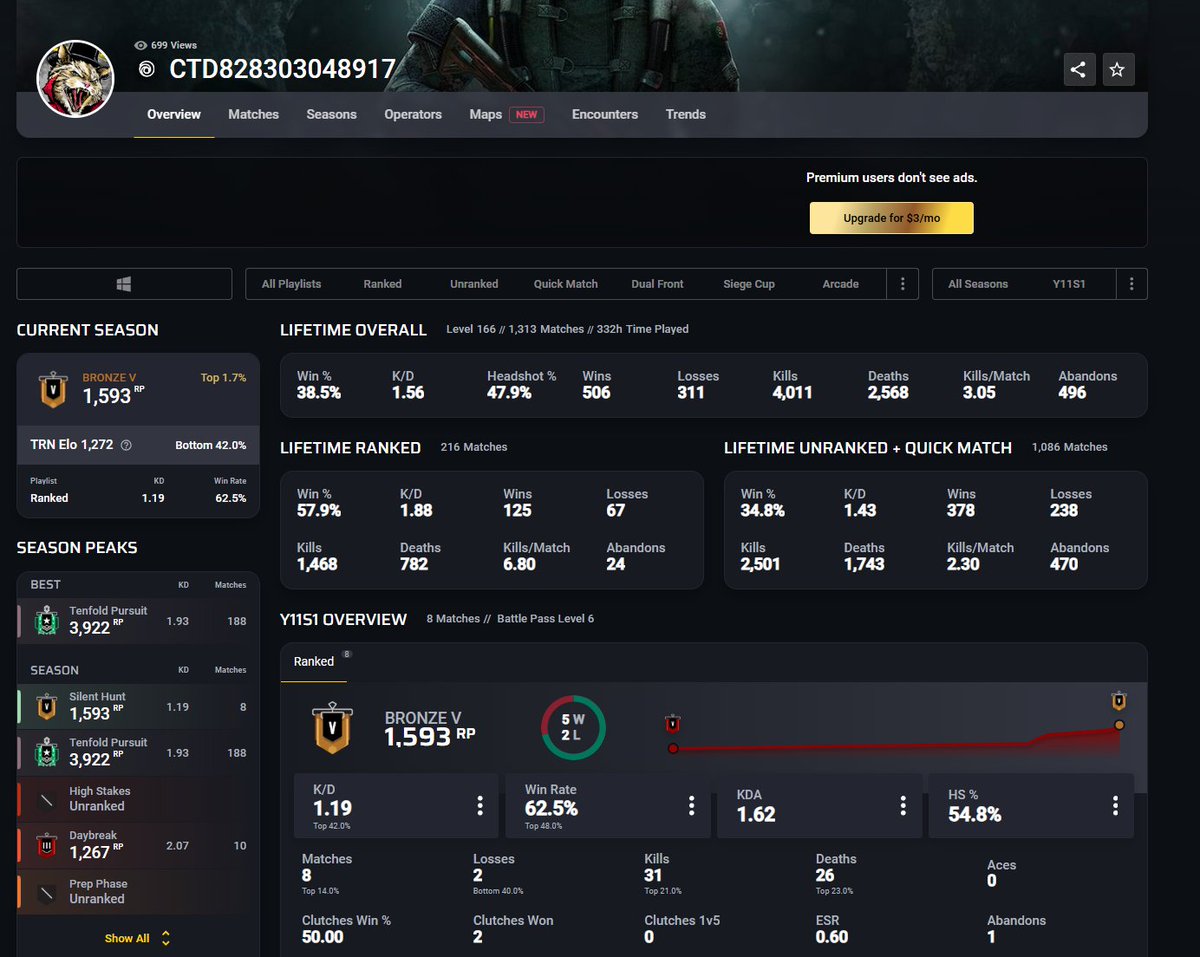
Task: Click Battle Pass Level 6 text
Action: pyautogui.click(x=545, y=619)
